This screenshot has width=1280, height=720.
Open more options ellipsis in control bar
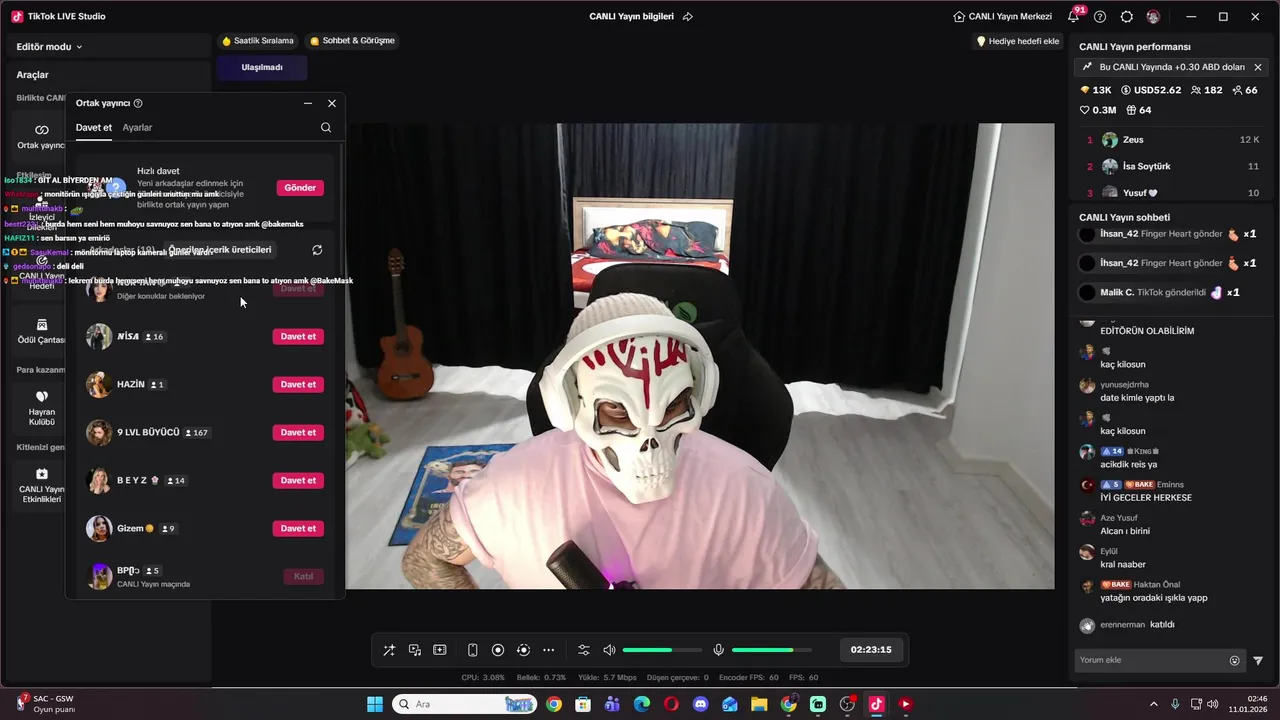point(548,650)
